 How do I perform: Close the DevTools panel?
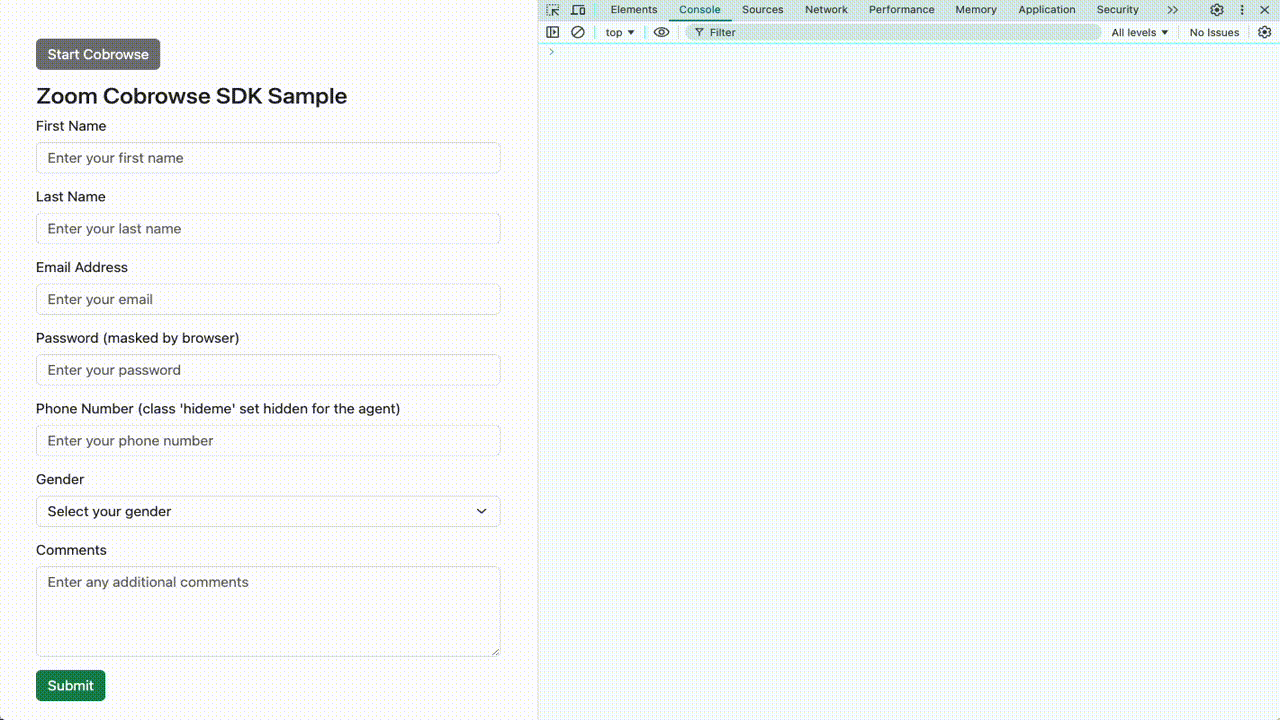click(1265, 10)
